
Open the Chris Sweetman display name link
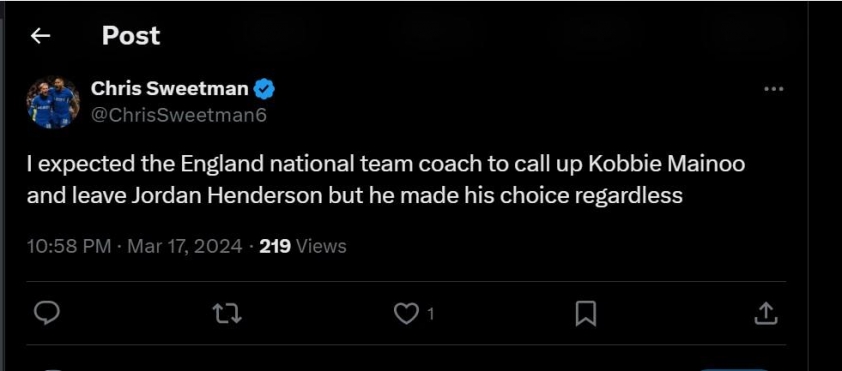point(170,89)
